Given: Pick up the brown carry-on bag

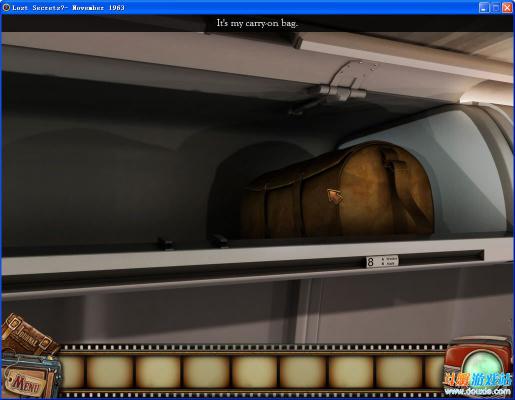Looking at the screenshot, I should (337, 191).
